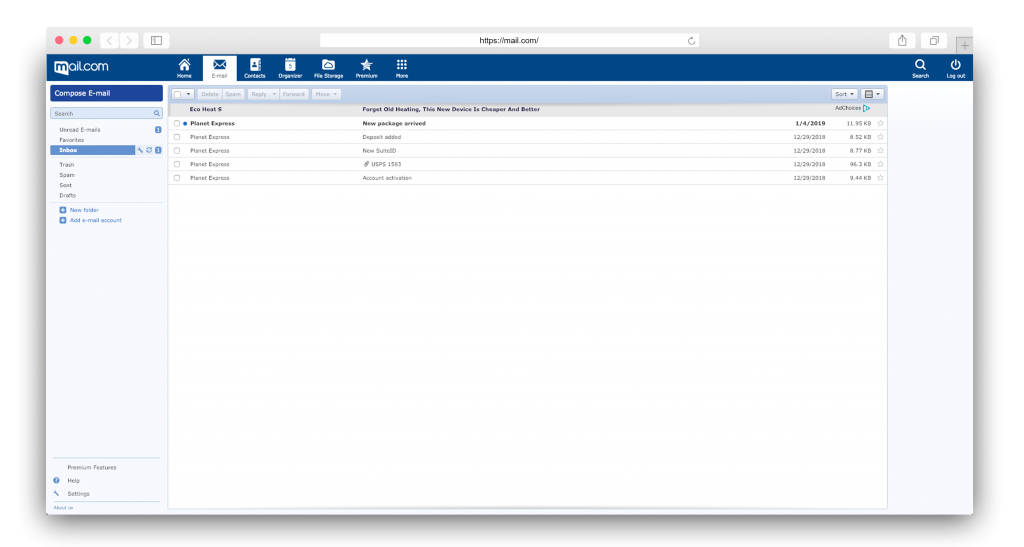Image resolution: width=1024 pixels, height=547 pixels.
Task: Check the box for New package arrived email
Action: point(177,123)
